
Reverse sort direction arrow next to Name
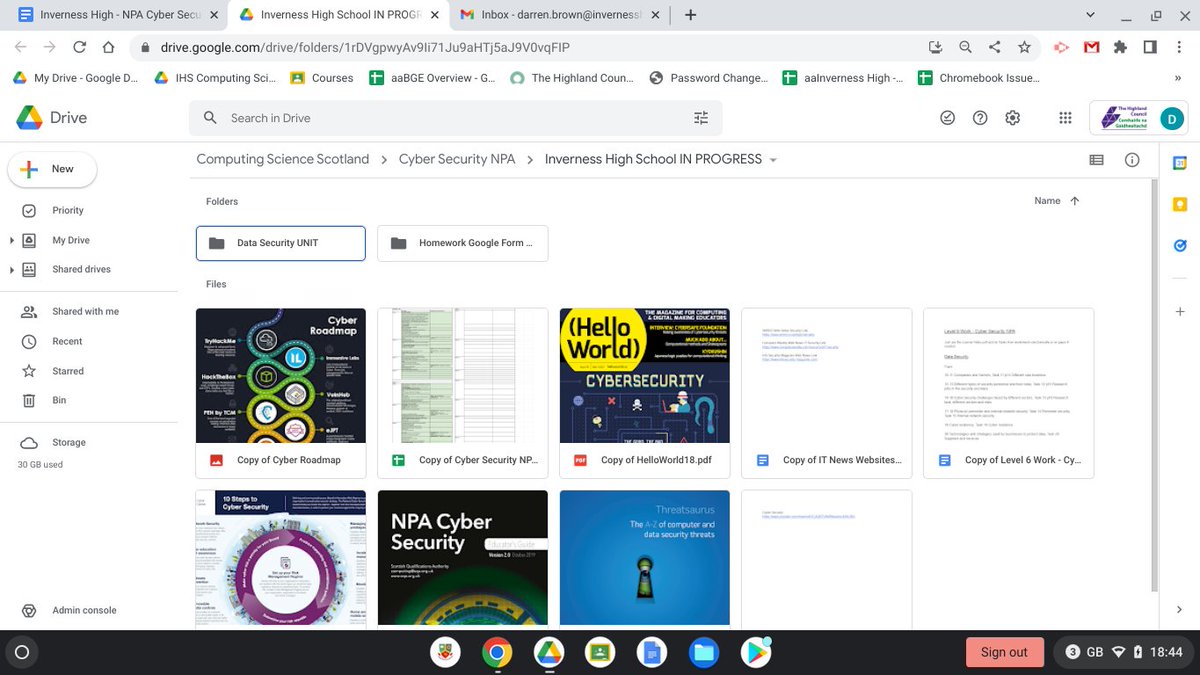point(1075,201)
